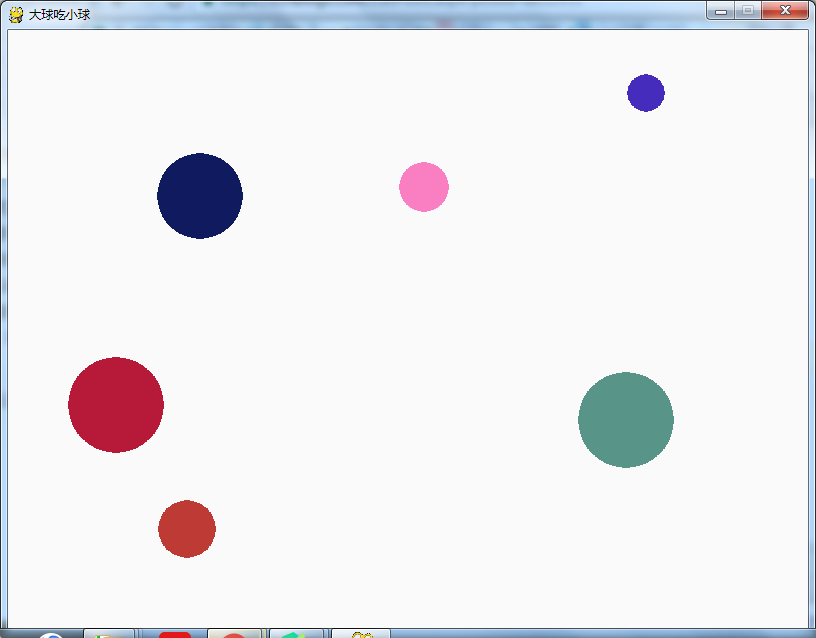Click the teal green ball
Screen dimensions: 816x638
(x=626, y=420)
